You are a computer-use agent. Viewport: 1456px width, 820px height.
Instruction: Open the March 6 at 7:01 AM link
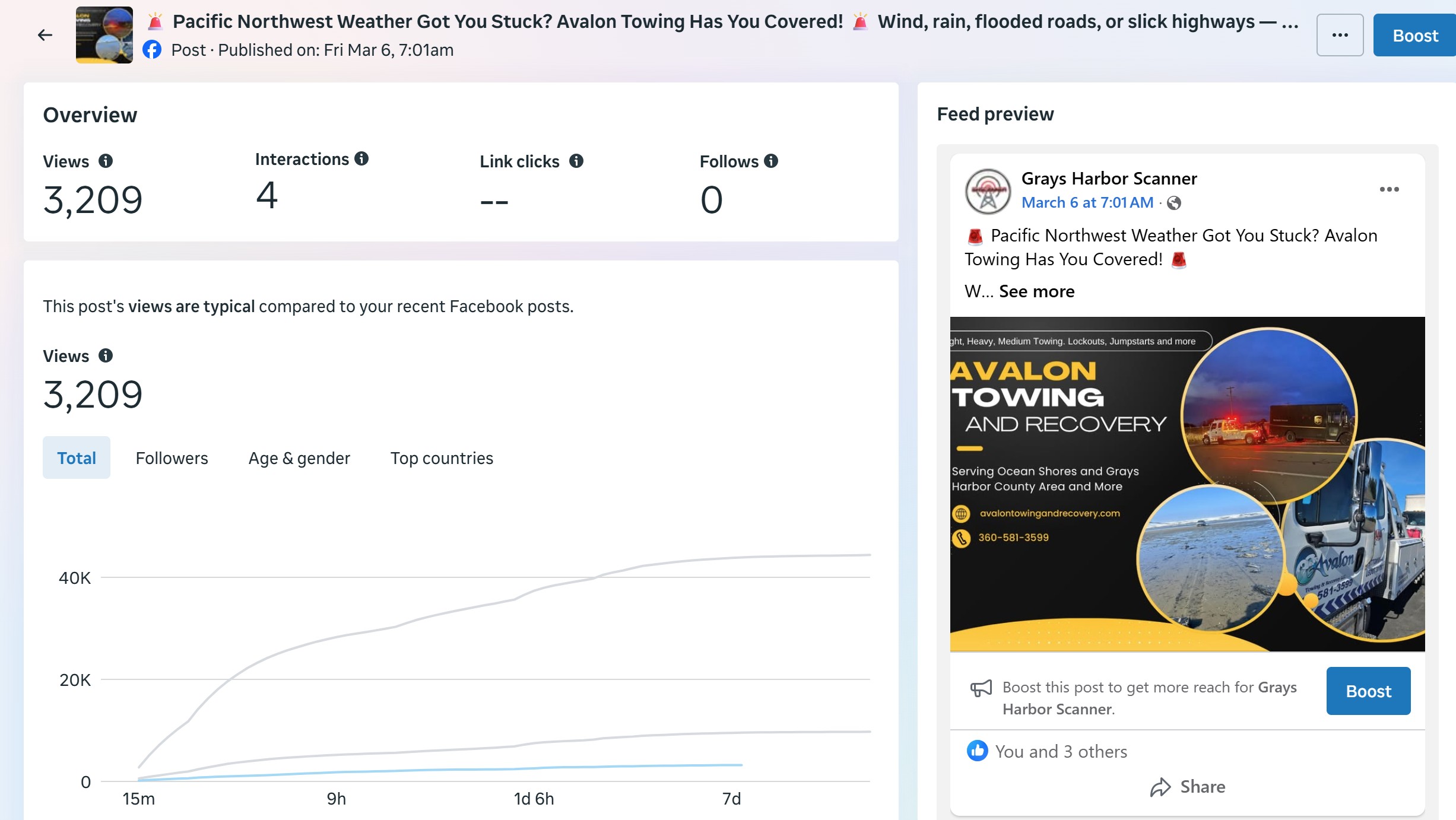[x=1087, y=202]
